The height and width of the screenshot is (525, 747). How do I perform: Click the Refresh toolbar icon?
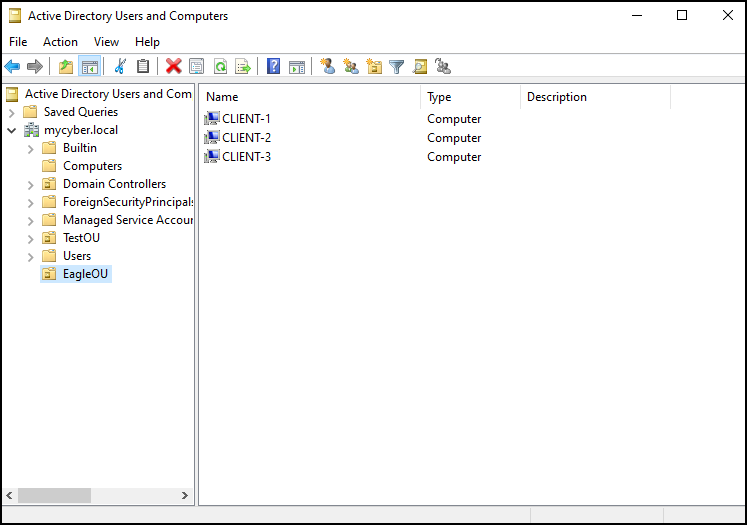[220, 66]
